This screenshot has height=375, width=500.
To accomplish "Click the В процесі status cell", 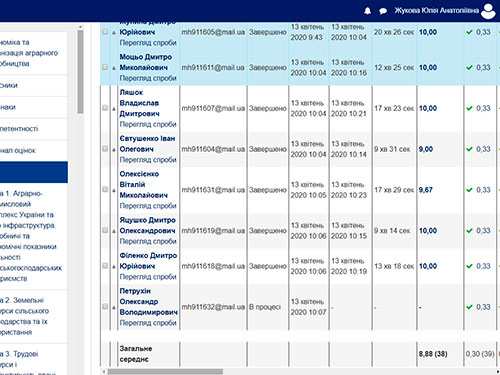I will coord(265,307).
